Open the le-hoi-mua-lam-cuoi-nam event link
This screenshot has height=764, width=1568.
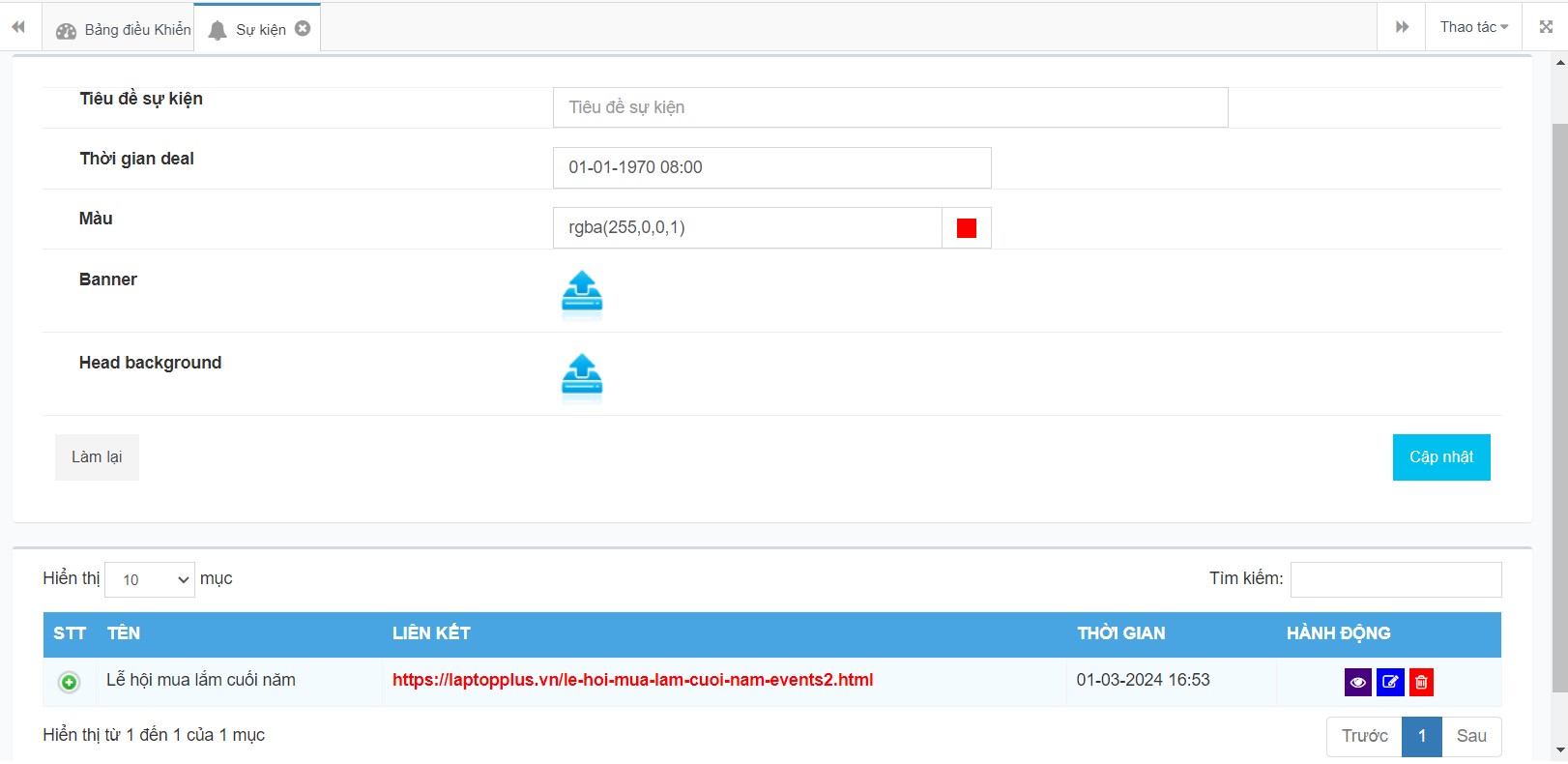point(632,680)
